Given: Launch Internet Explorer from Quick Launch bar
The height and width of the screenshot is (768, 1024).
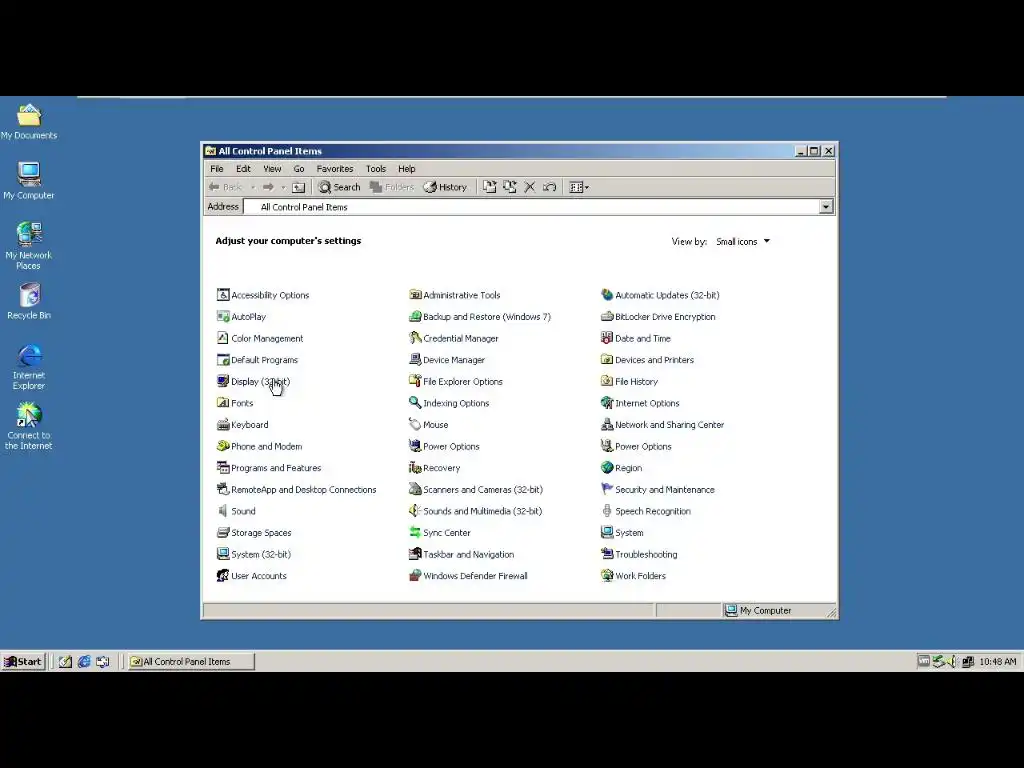Looking at the screenshot, I should [84, 662].
